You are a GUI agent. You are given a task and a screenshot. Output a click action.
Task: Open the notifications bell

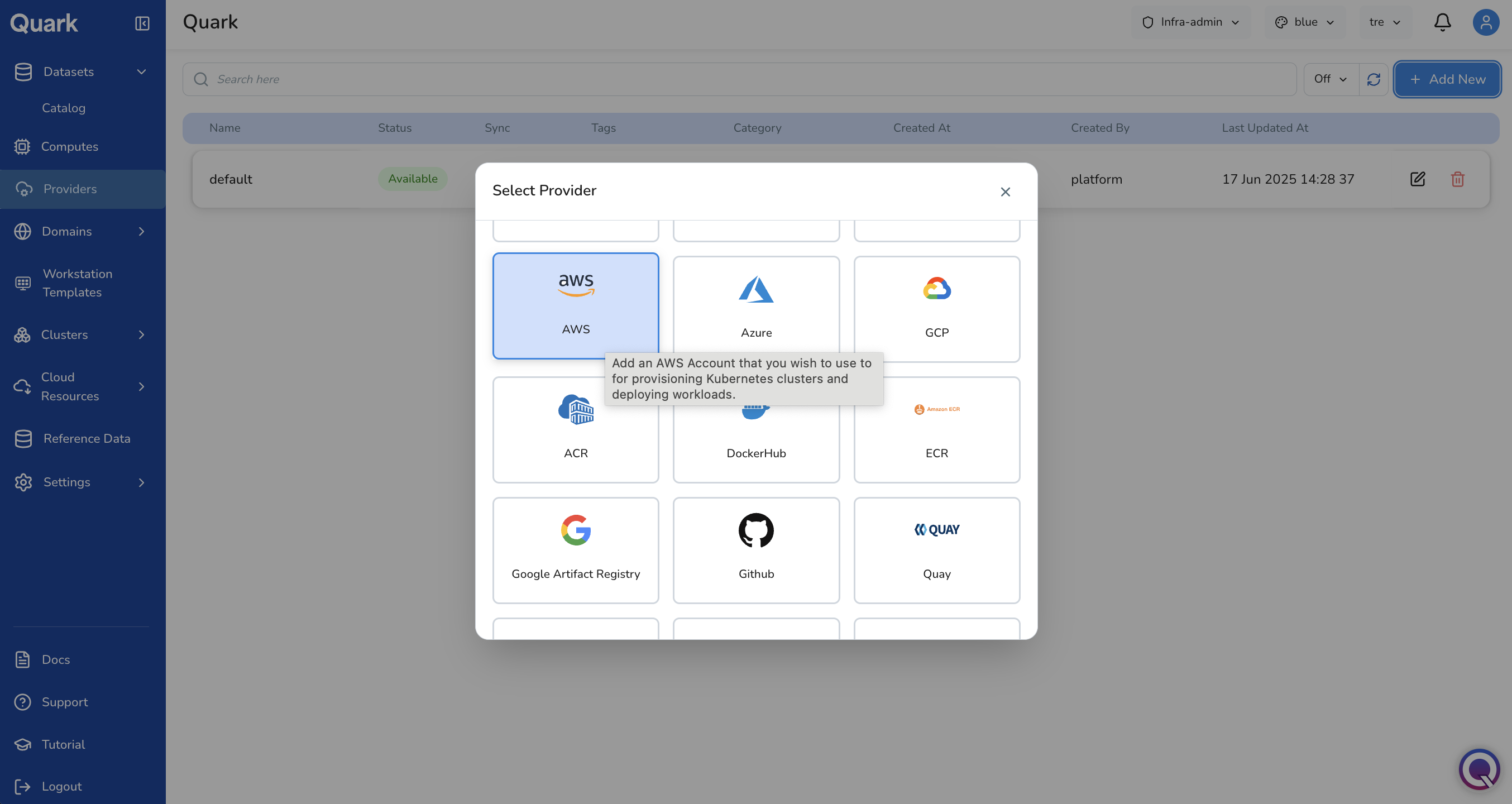[1442, 22]
